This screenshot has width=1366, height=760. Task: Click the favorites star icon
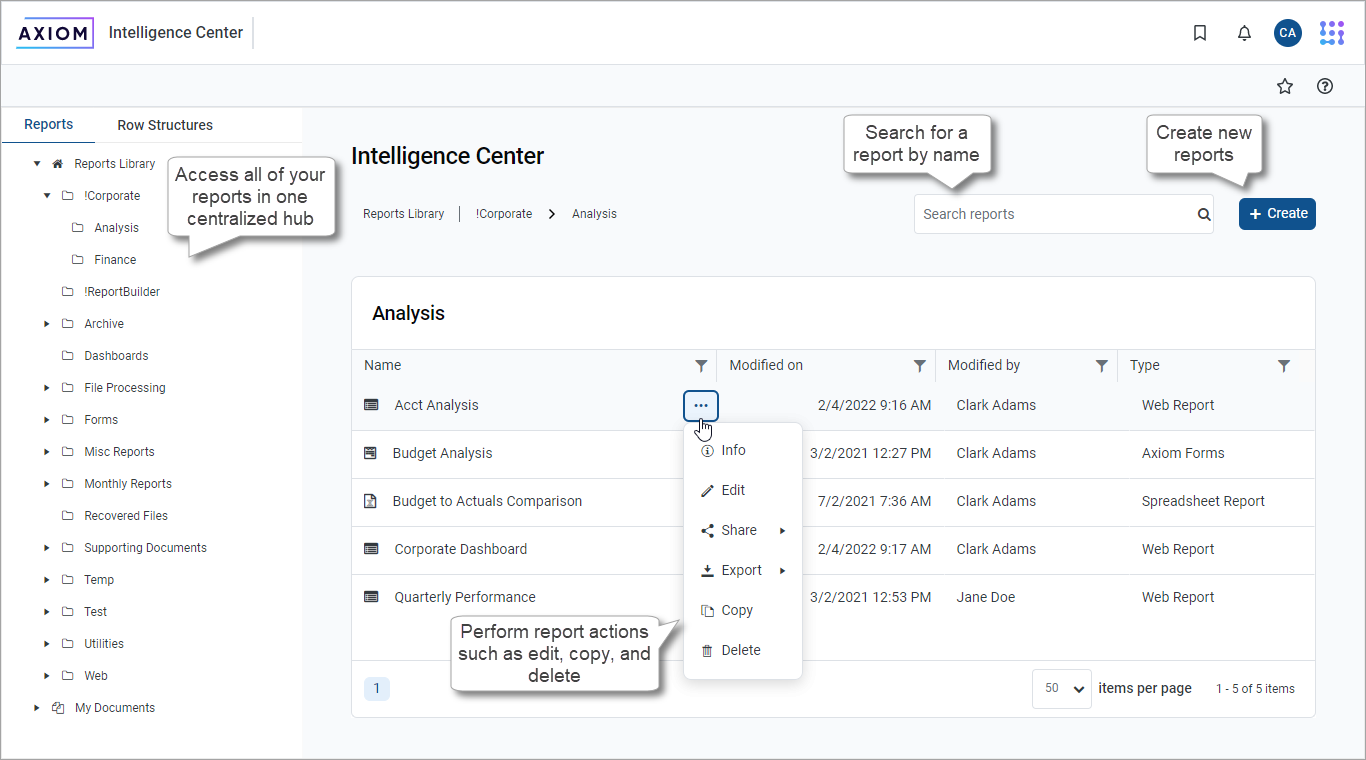(1285, 87)
